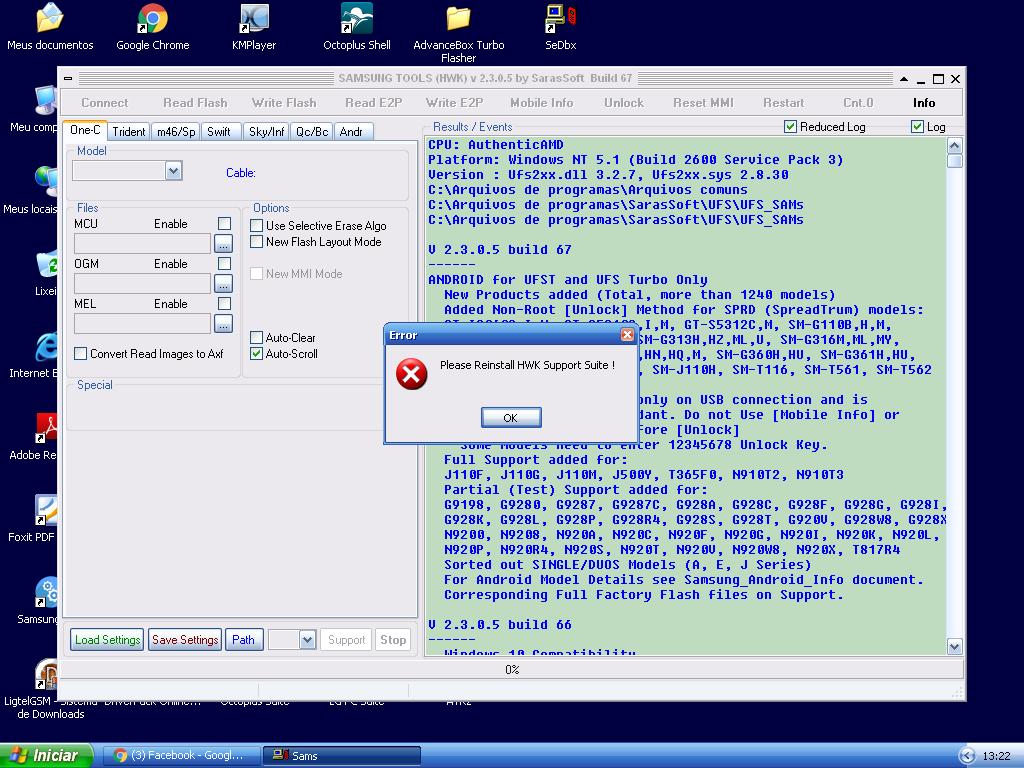The width and height of the screenshot is (1024, 768).
Task: Click Path button
Action: tap(244, 639)
